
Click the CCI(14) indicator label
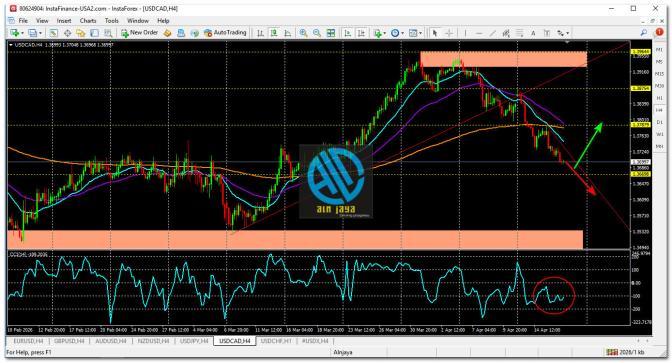(x=28, y=255)
